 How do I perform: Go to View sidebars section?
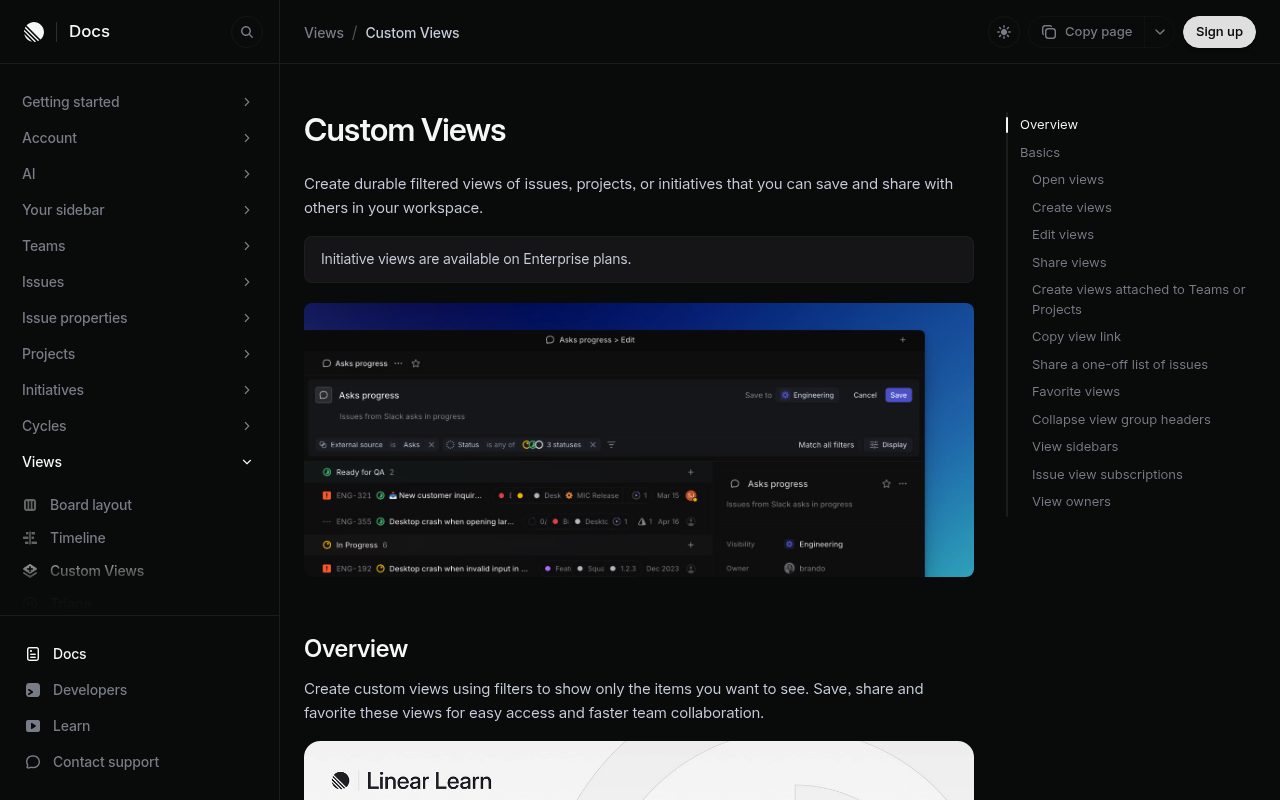point(1075,447)
